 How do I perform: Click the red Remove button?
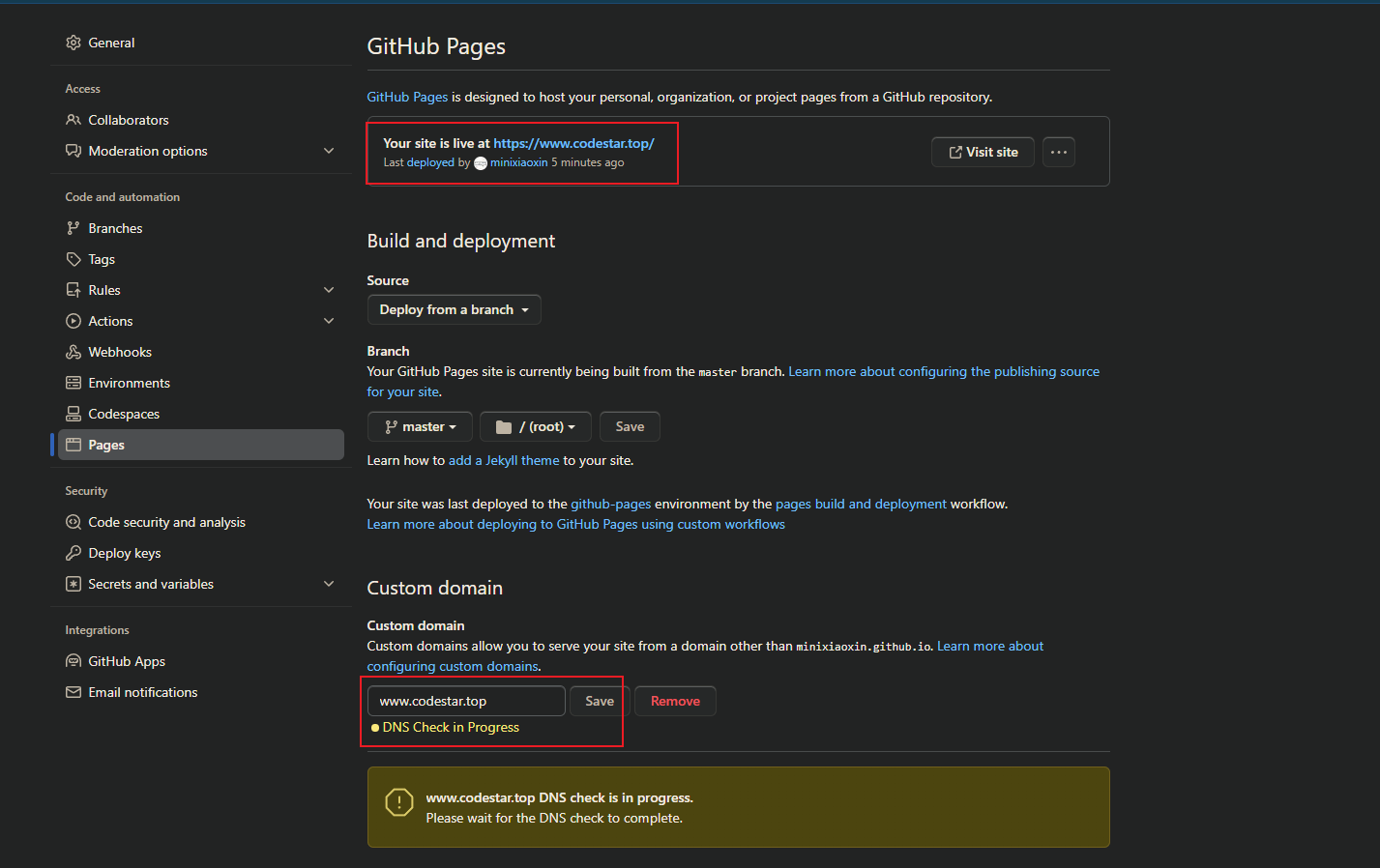pyautogui.click(x=675, y=701)
